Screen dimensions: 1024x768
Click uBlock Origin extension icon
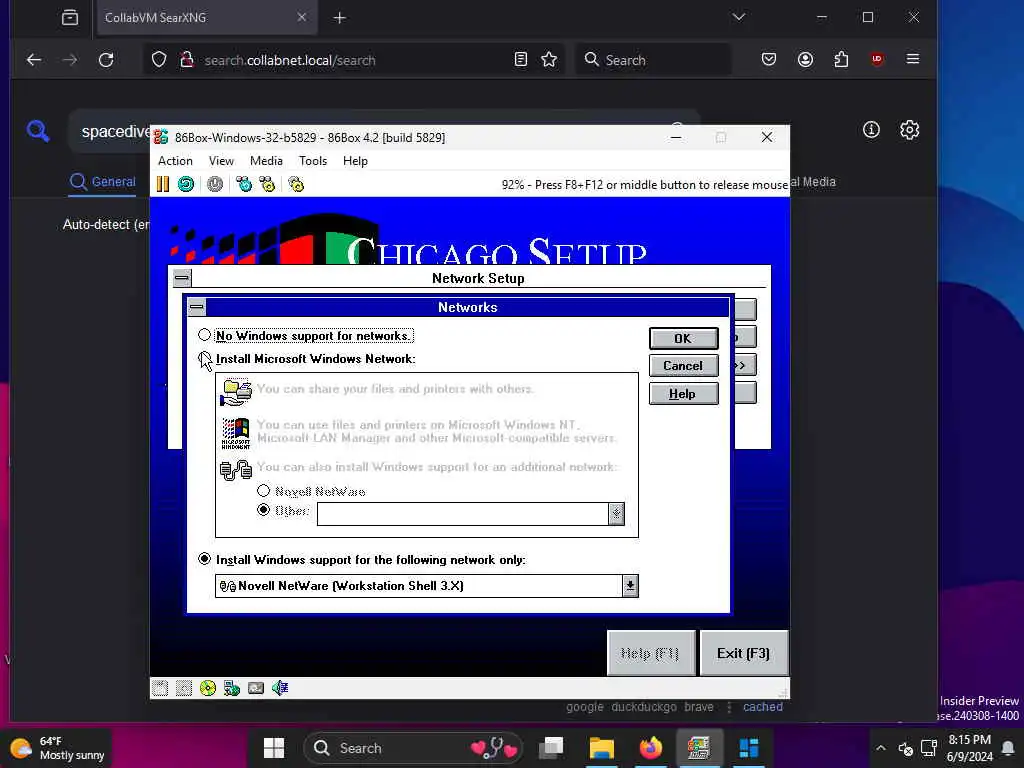coord(877,59)
